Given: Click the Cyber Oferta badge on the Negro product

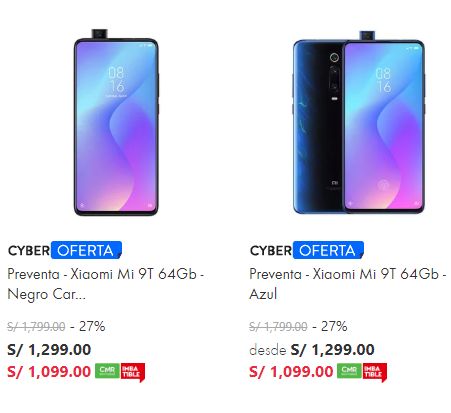Looking at the screenshot, I should [x=65, y=250].
